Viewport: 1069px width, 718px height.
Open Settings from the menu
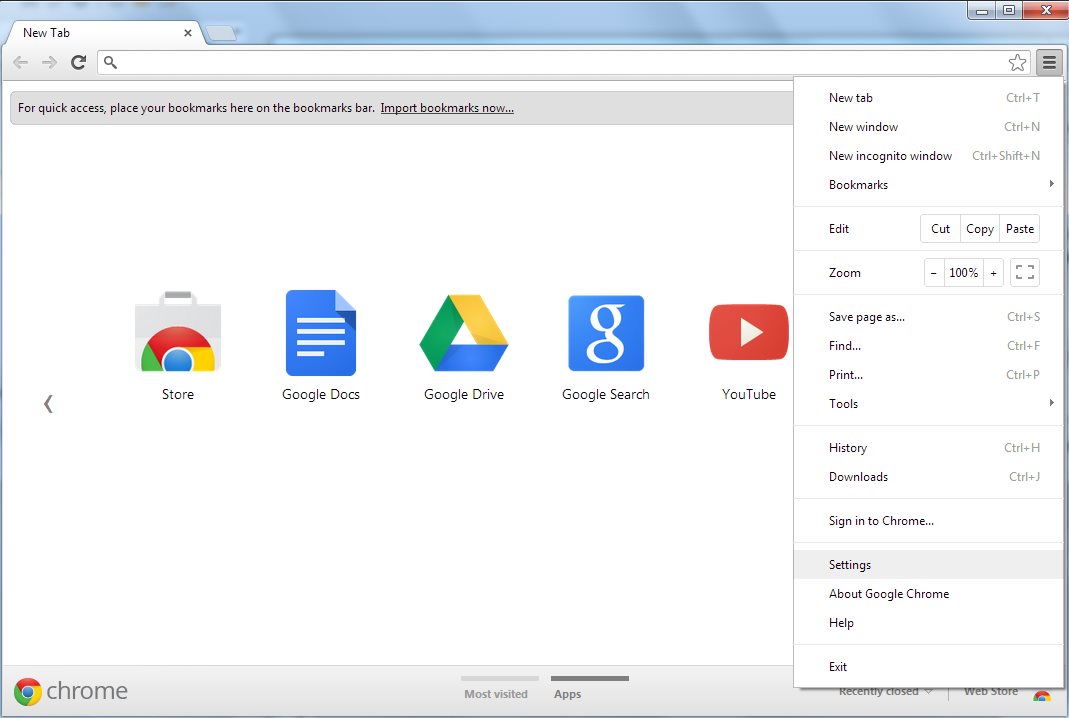pyautogui.click(x=929, y=565)
